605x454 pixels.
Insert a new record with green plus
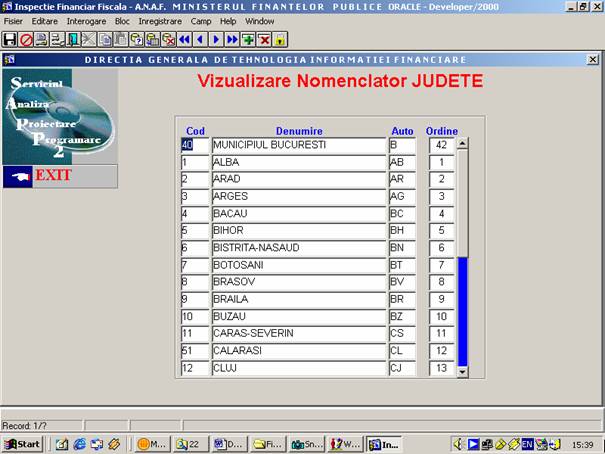(x=248, y=40)
